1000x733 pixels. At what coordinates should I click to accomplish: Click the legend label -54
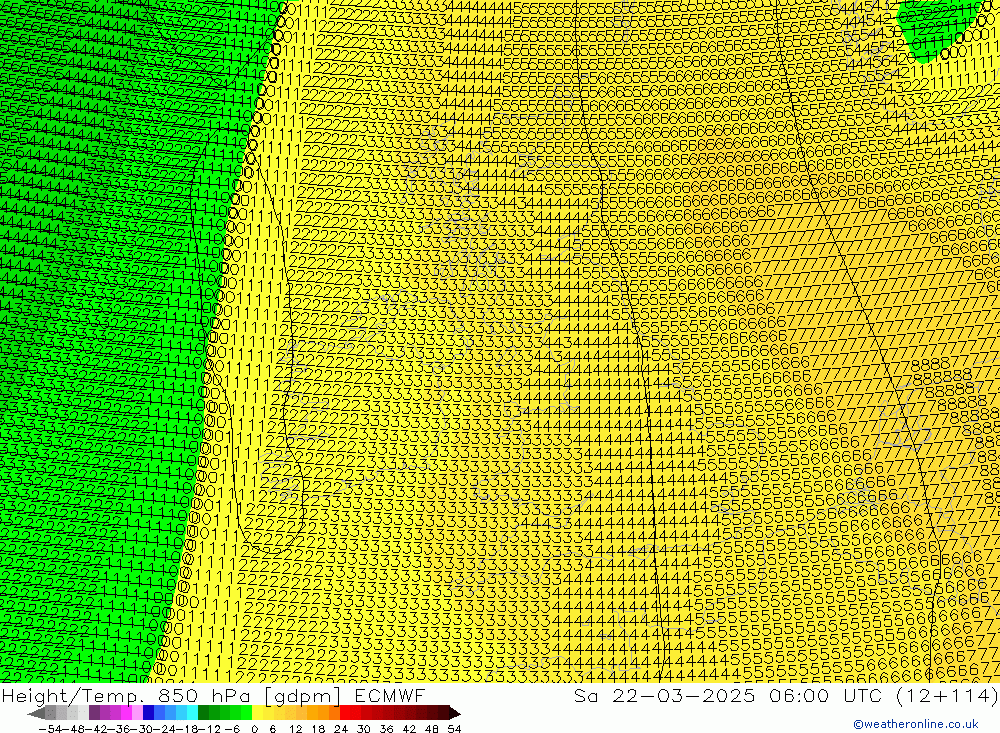pyautogui.click(x=50, y=729)
